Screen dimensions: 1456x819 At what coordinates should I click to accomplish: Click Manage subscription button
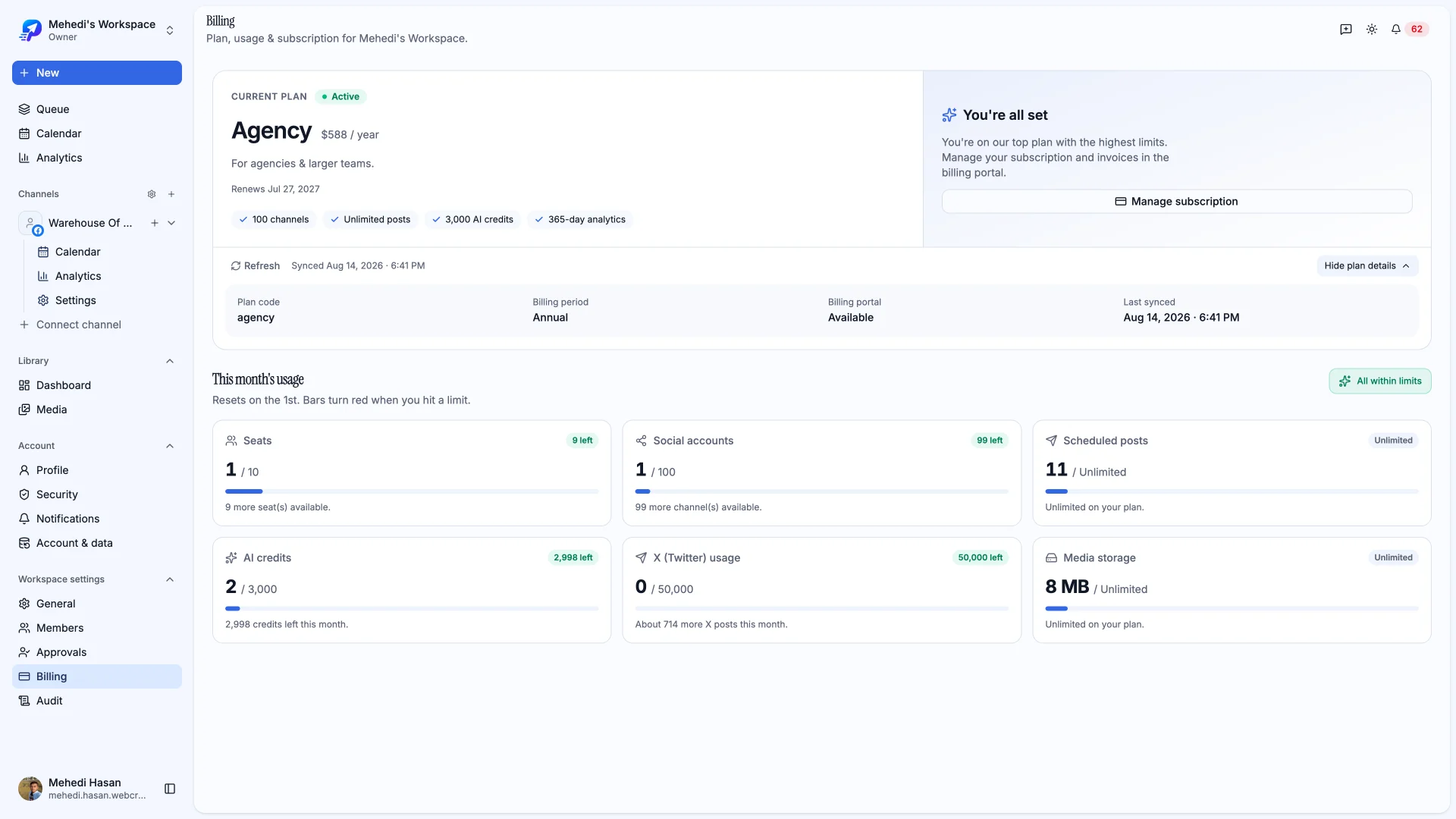click(x=1177, y=202)
